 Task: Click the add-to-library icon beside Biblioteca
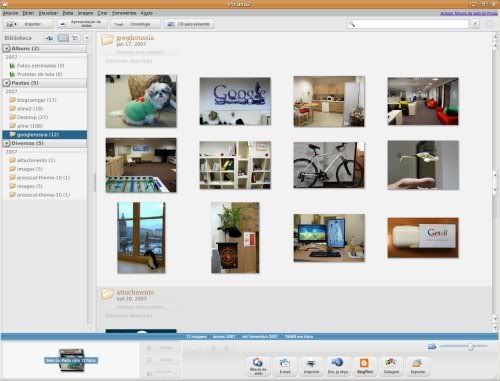(x=50, y=38)
